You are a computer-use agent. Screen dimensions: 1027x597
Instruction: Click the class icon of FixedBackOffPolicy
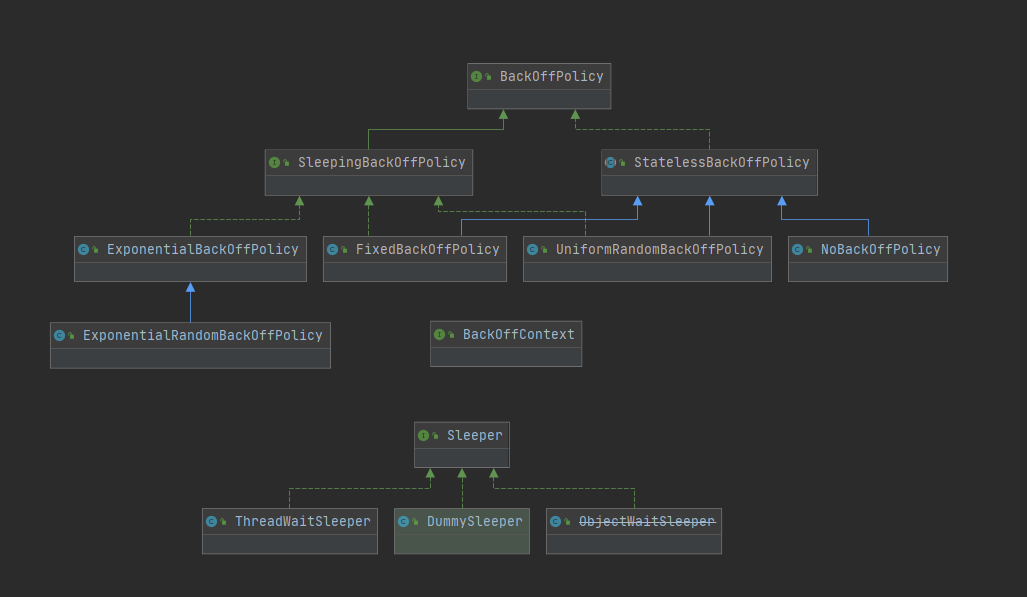(x=333, y=250)
